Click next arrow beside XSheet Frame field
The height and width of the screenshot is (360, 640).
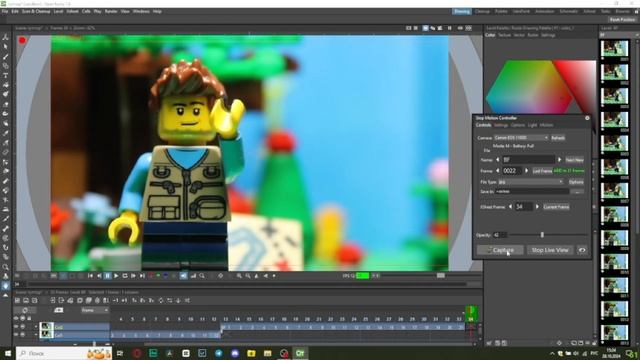point(537,207)
